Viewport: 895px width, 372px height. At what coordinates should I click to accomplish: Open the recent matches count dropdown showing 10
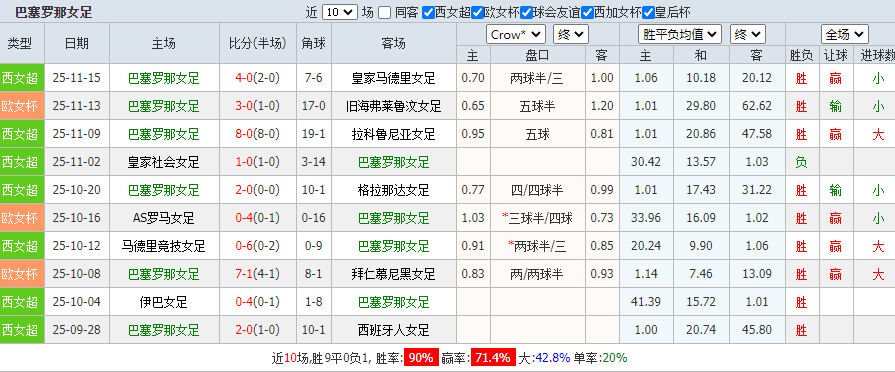click(x=340, y=13)
